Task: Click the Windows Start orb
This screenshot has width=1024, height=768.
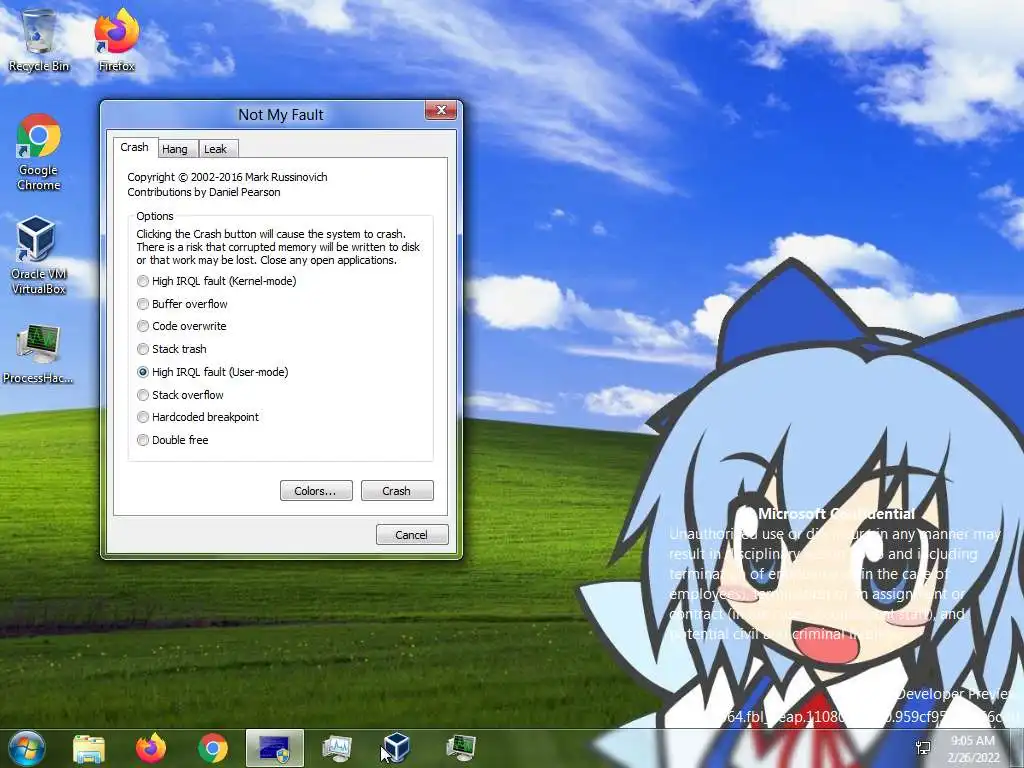Action: click(25, 748)
